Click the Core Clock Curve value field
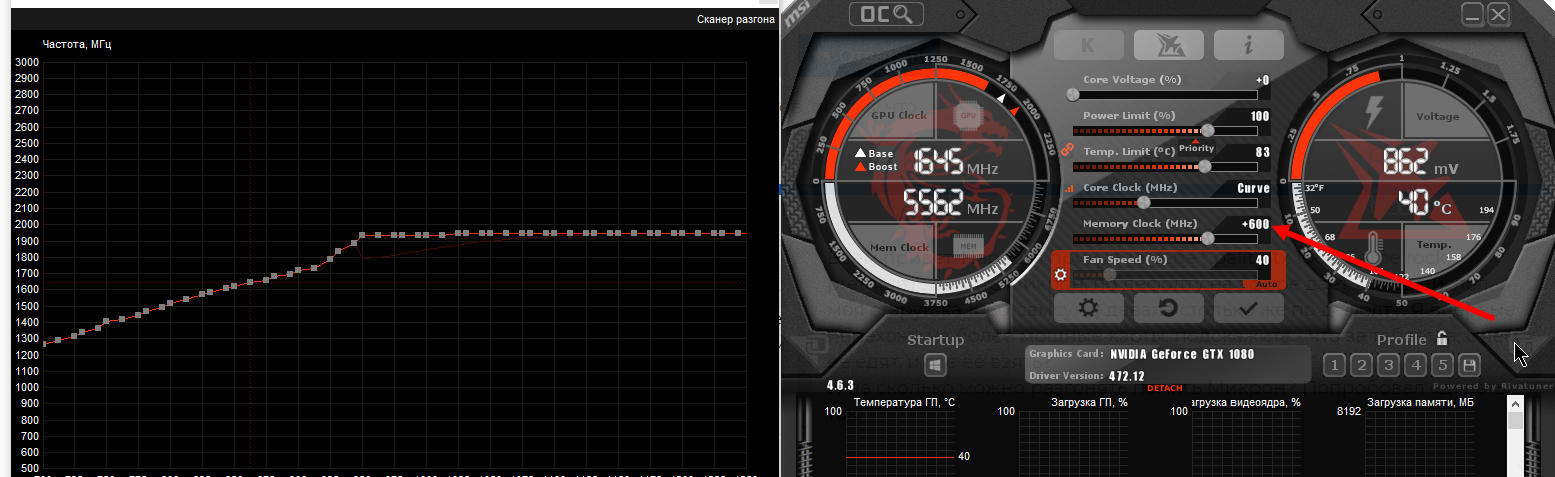This screenshot has height=477, width=1555. (1253, 188)
